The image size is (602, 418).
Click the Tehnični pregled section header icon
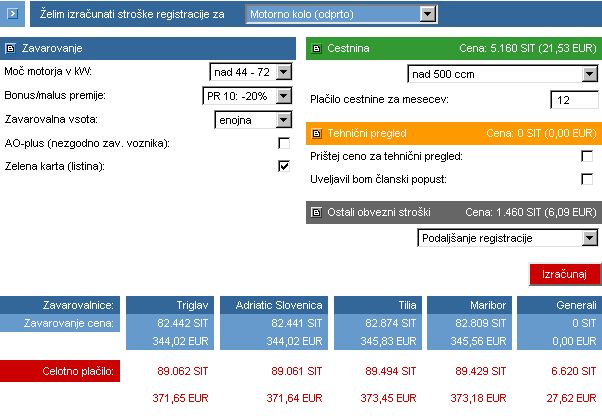click(x=316, y=134)
